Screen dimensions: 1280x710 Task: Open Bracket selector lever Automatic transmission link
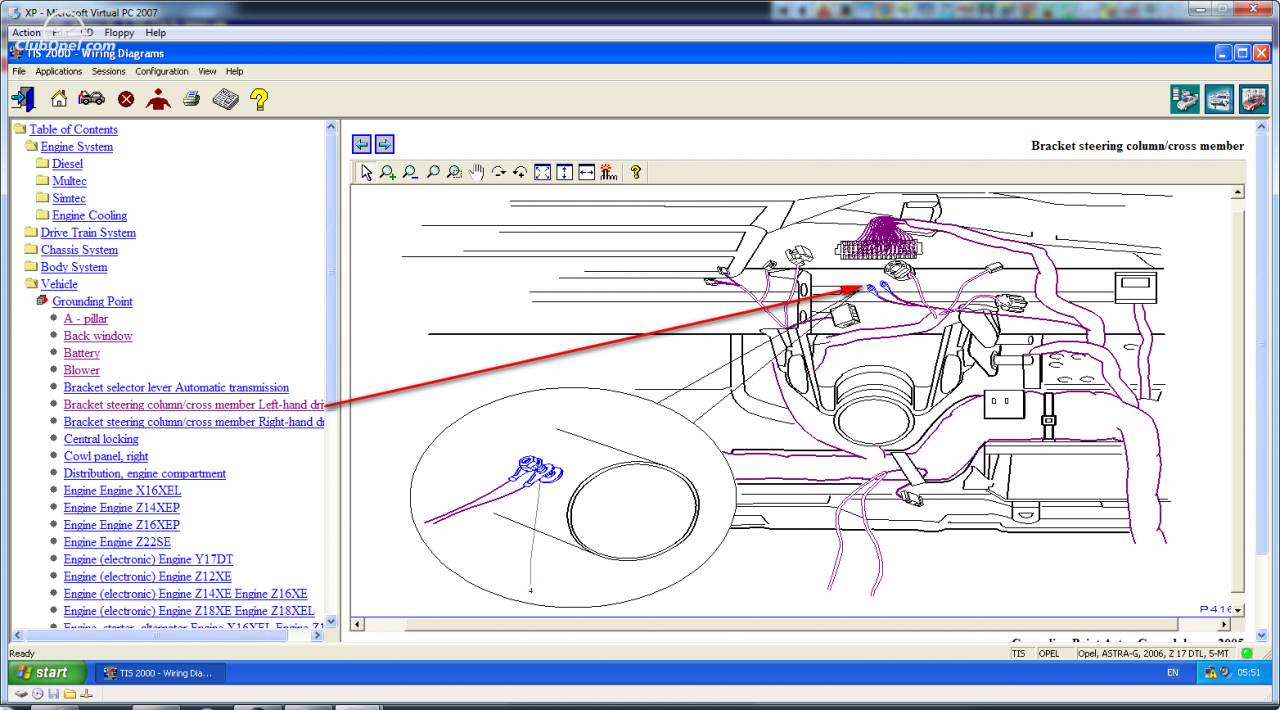coord(176,387)
